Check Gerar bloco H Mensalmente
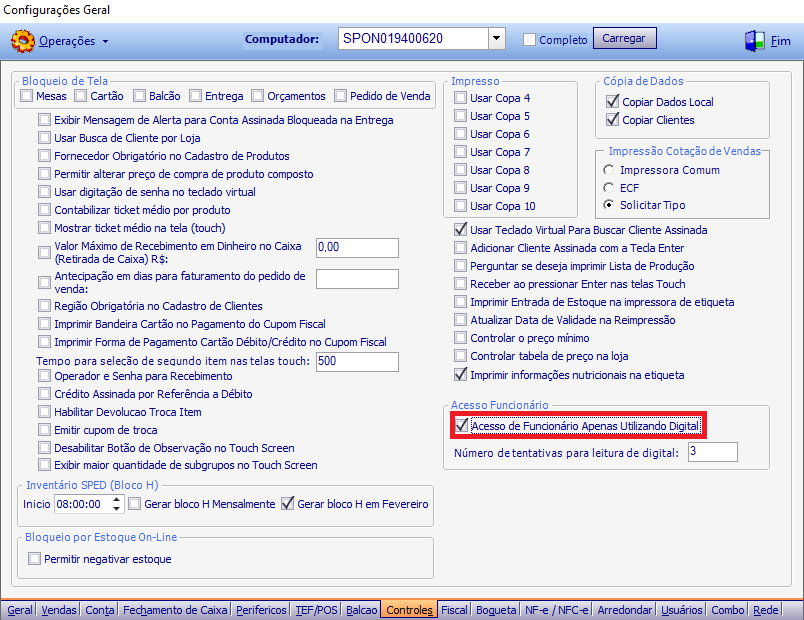804x620 pixels. point(135,504)
